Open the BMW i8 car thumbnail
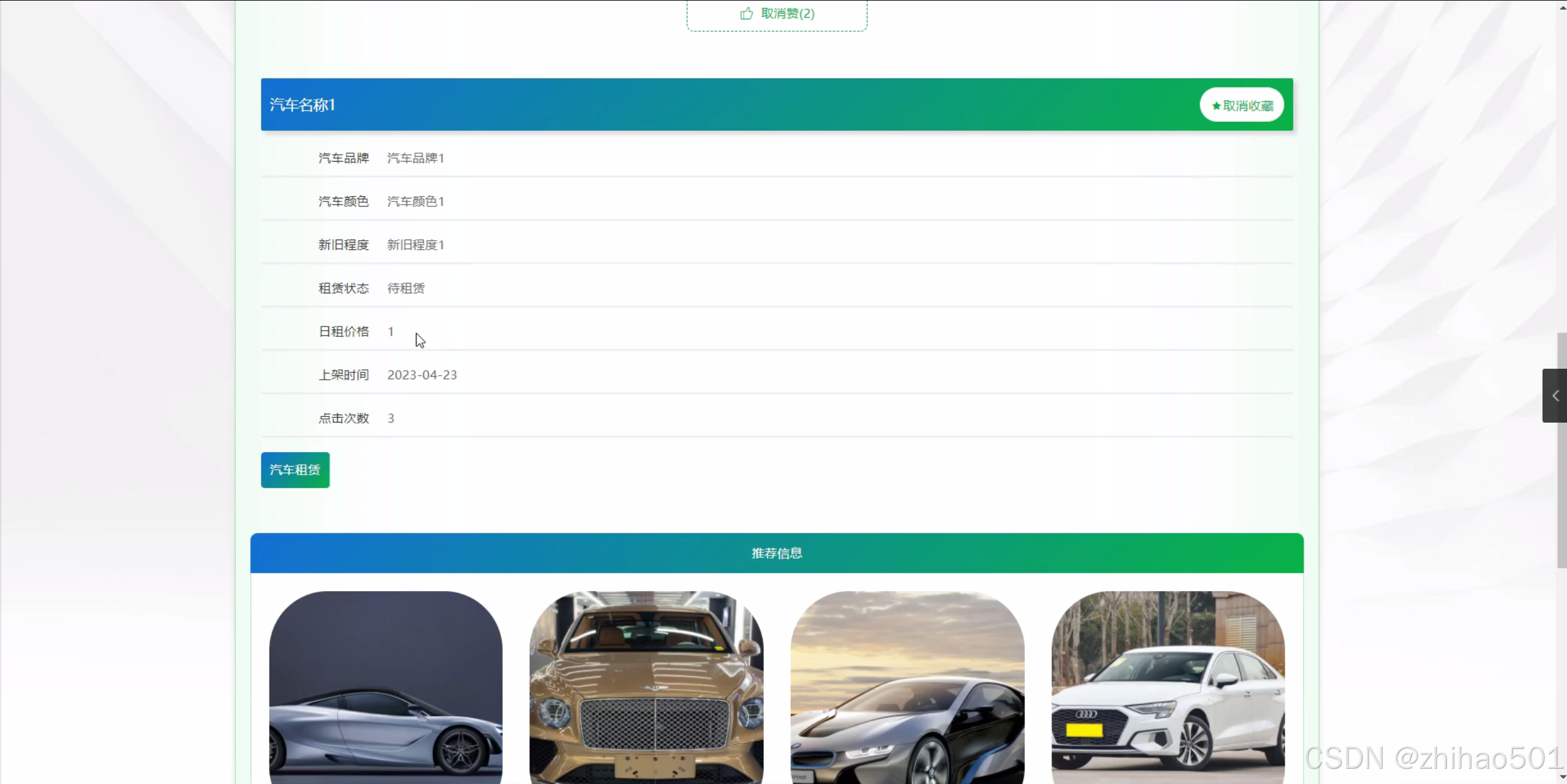This screenshot has height=784, width=1567. [907, 687]
